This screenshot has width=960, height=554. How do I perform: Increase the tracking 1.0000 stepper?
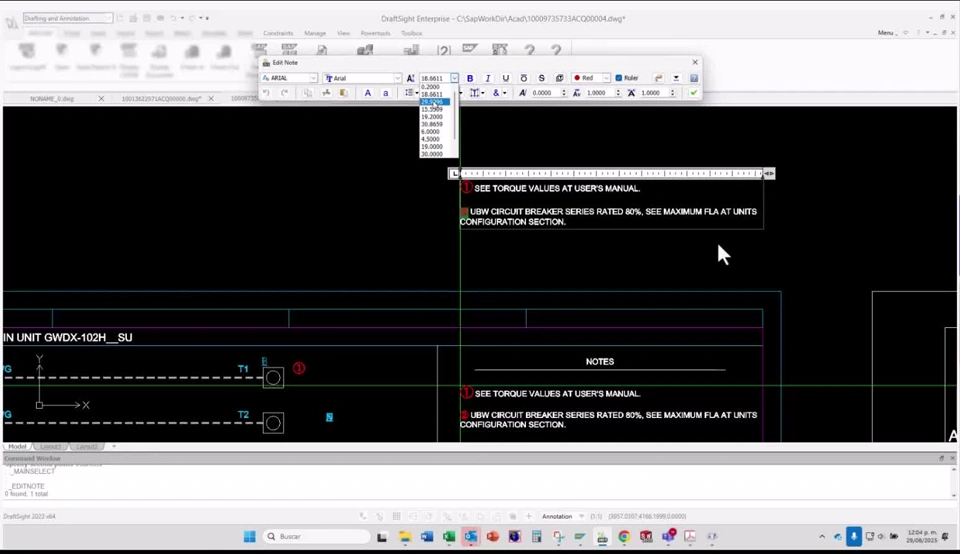618,91
